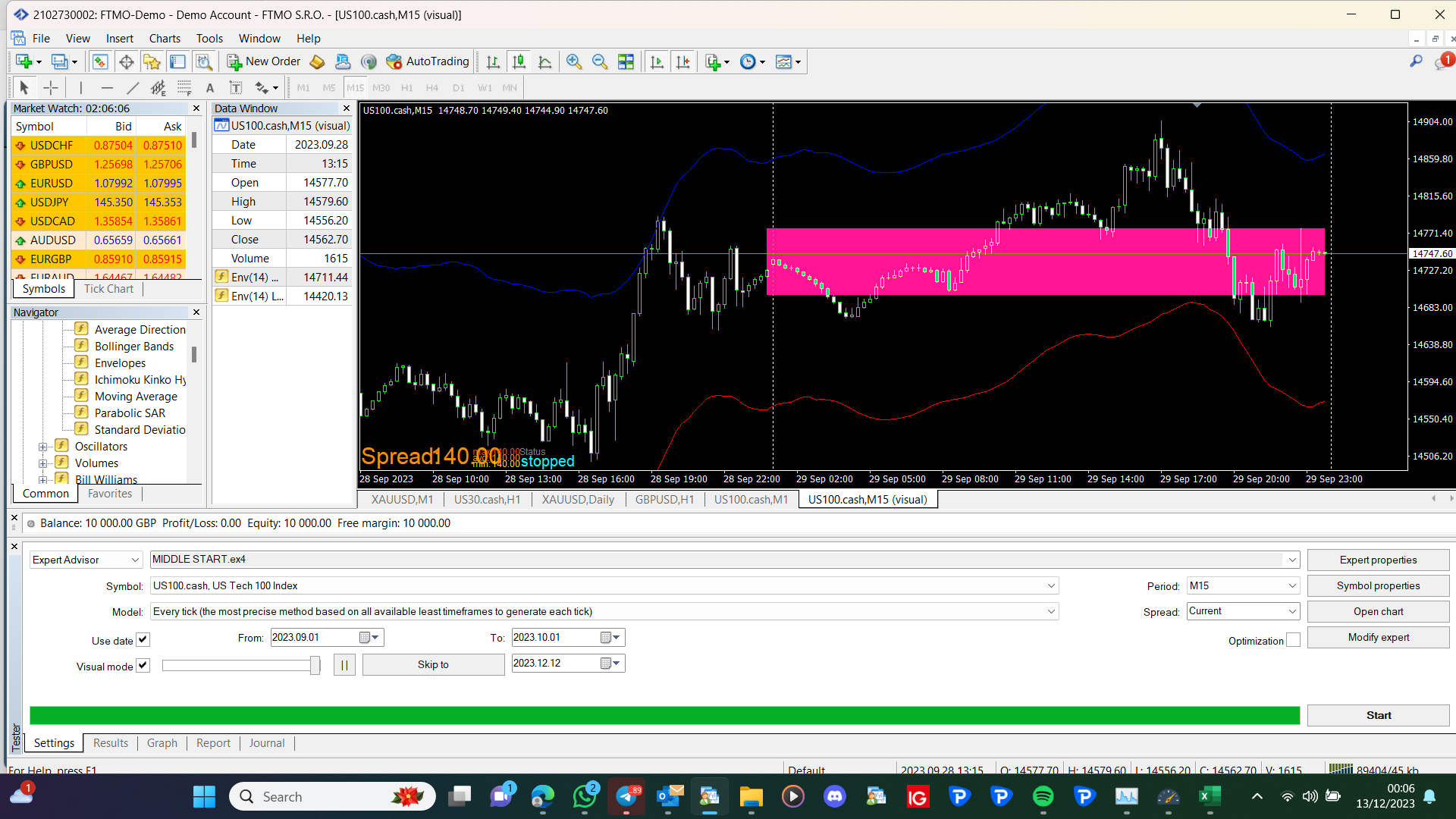Select the text 'A' tool
The width and height of the screenshot is (1456, 819).
[210, 88]
